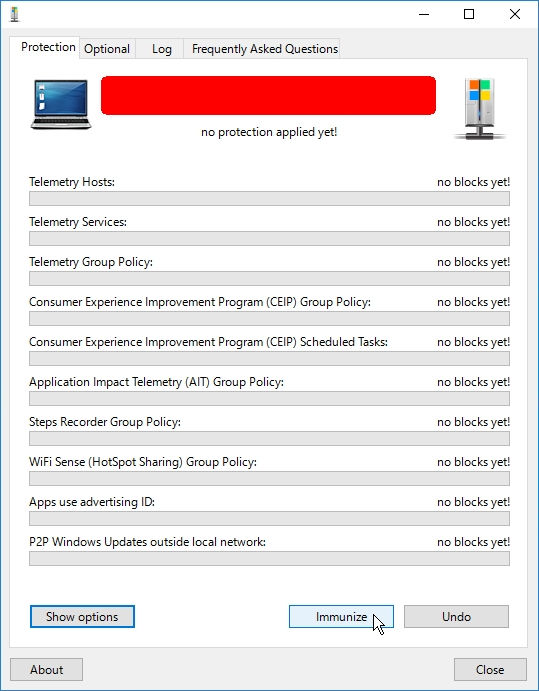Screen dimensions: 539x691
Task: Click the 'Telemetry Hosts:' label
Action: [72, 182]
